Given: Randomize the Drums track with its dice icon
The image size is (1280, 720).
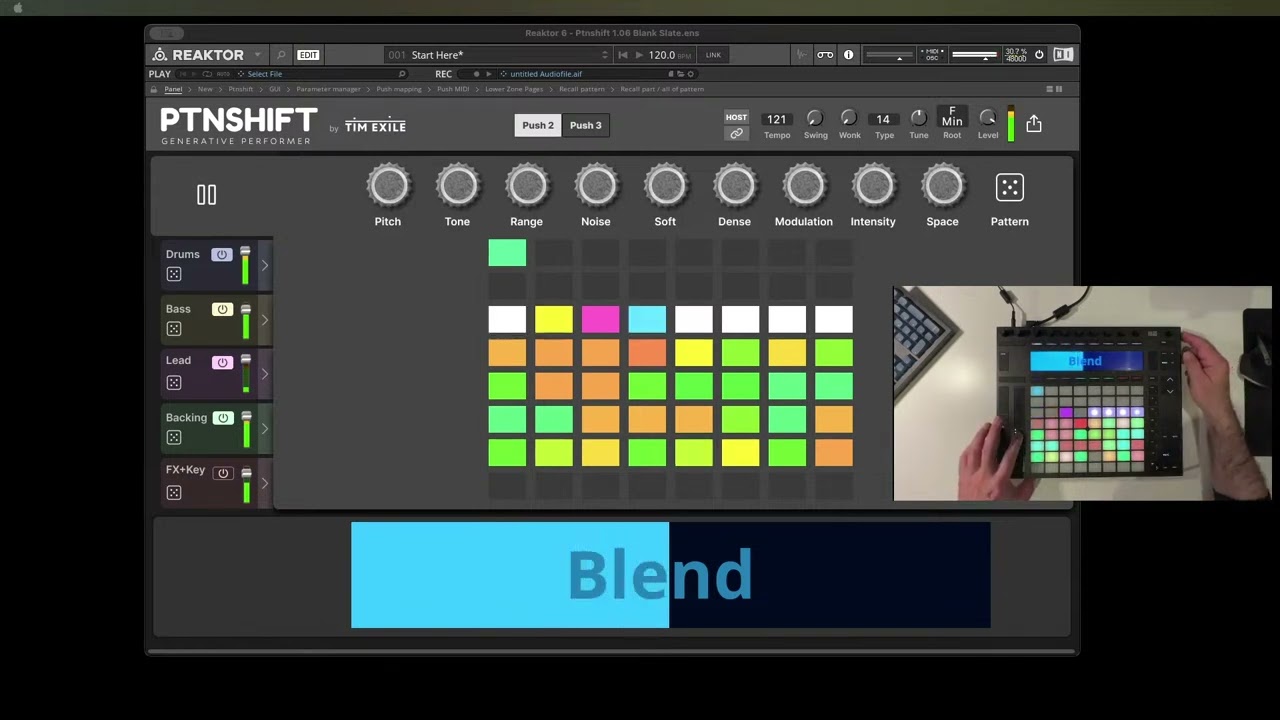Looking at the screenshot, I should click(174, 274).
